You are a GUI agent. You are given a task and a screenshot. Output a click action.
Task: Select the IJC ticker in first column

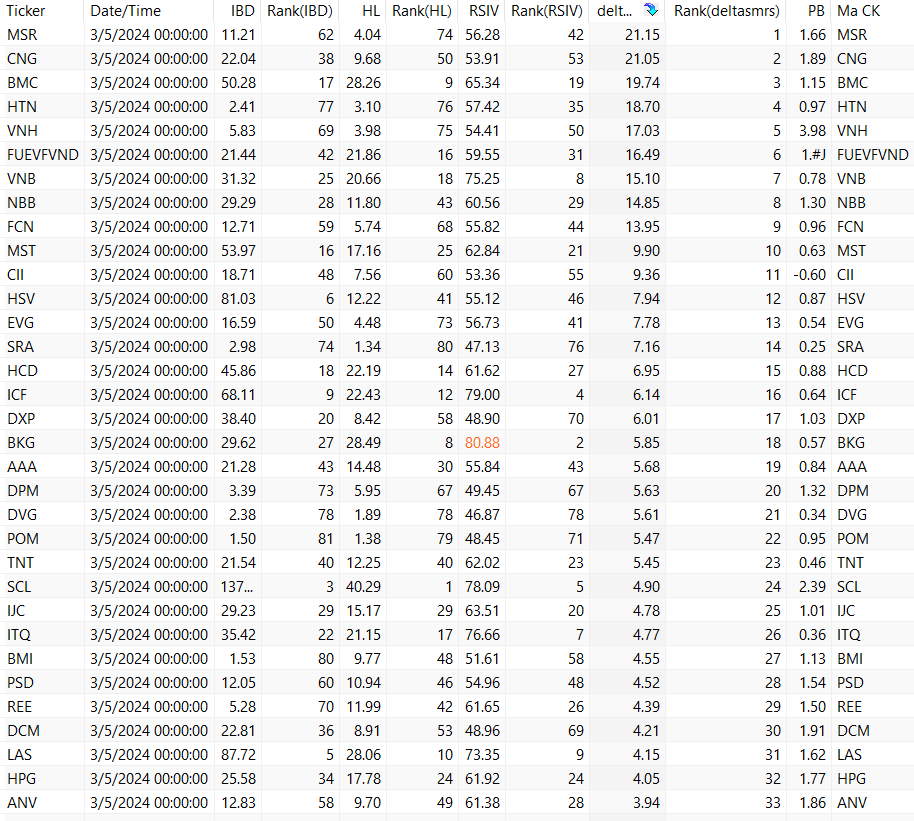pos(16,611)
